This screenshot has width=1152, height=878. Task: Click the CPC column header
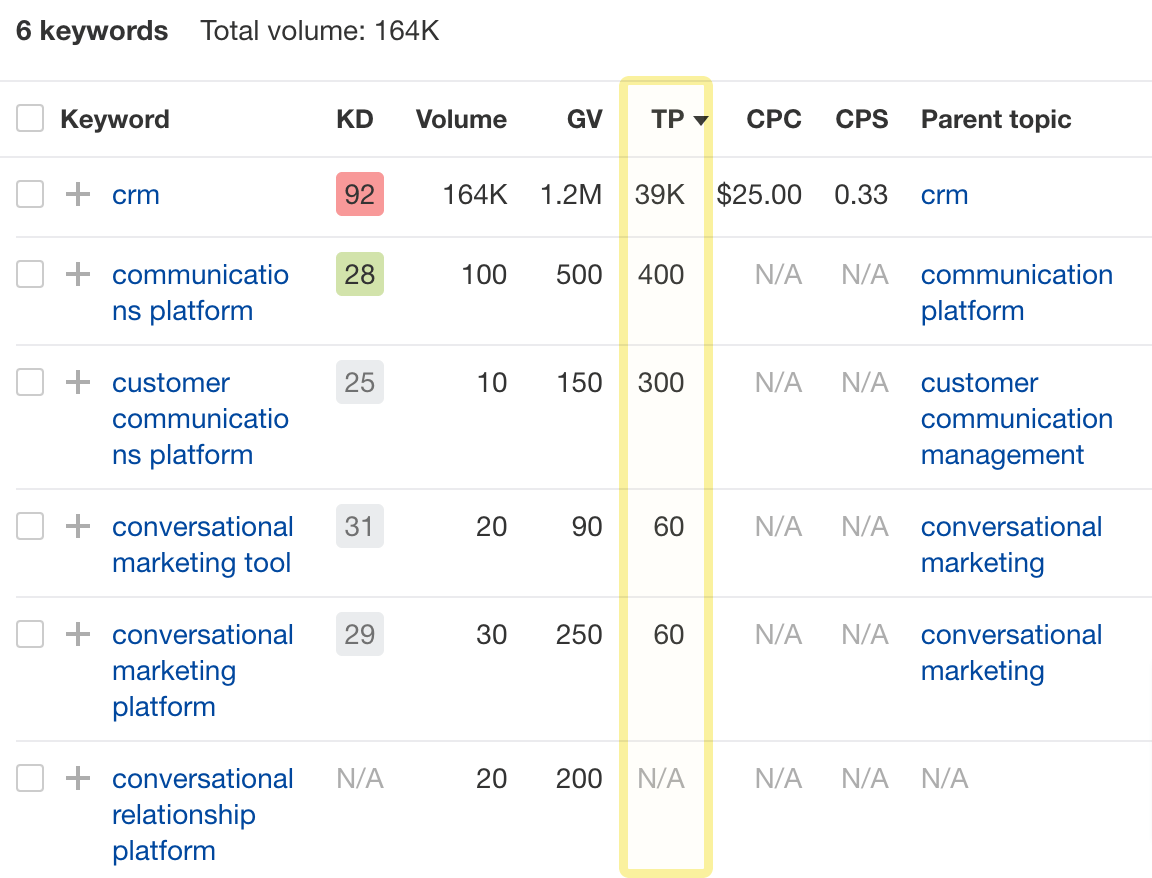coord(774,119)
